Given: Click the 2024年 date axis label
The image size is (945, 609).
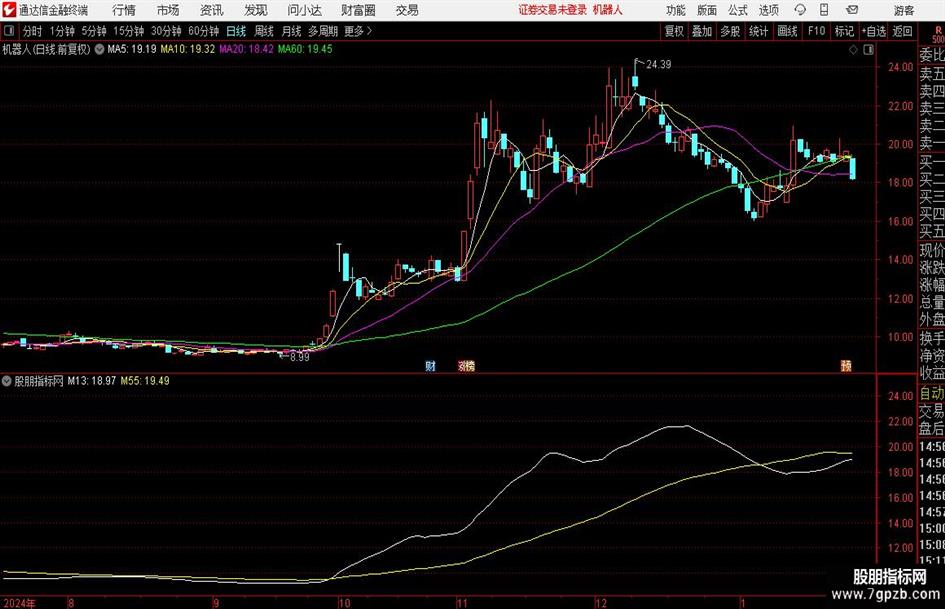Looking at the screenshot, I should click(x=19, y=603).
